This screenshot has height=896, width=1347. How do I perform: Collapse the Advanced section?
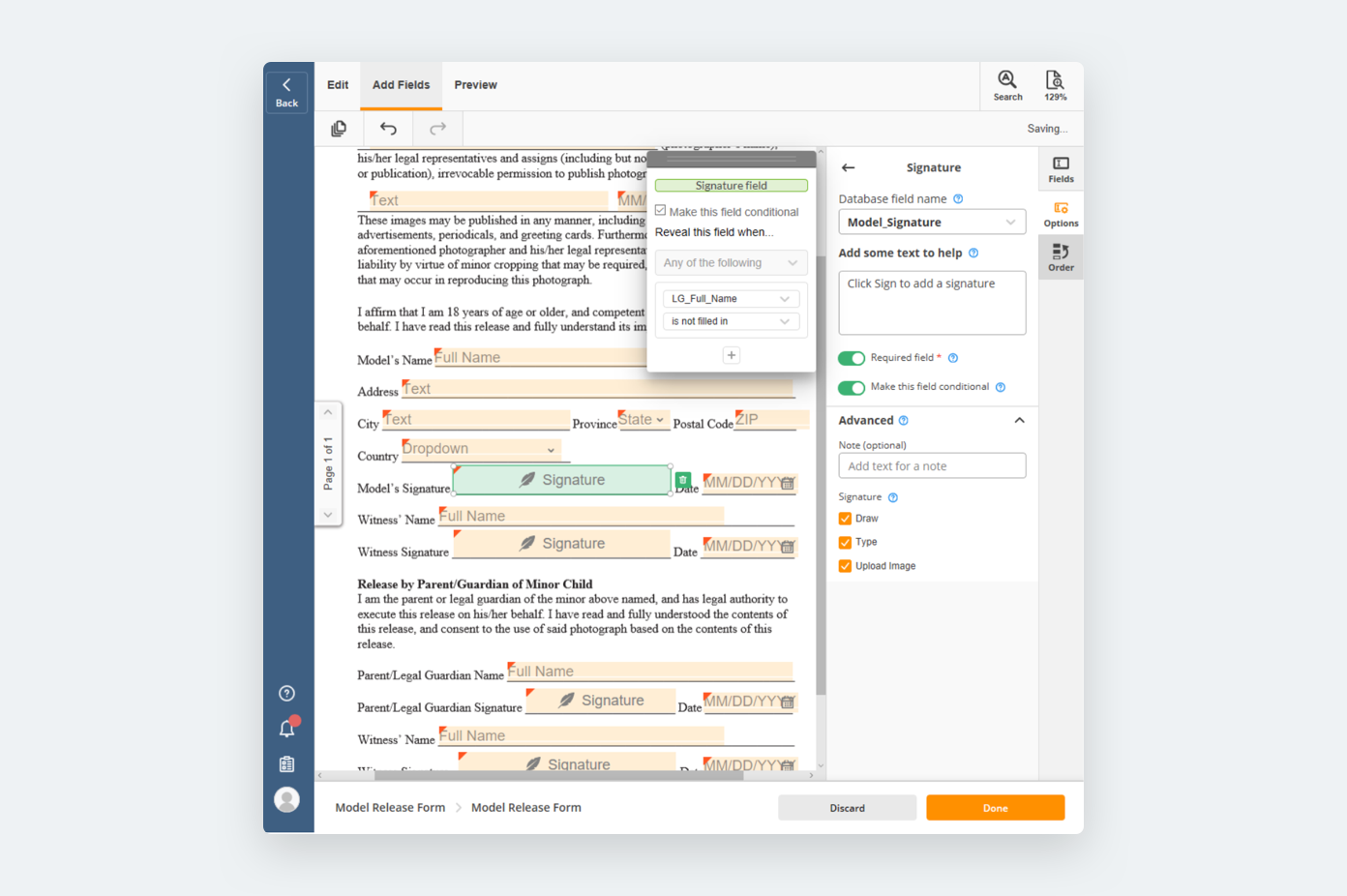pos(1019,421)
